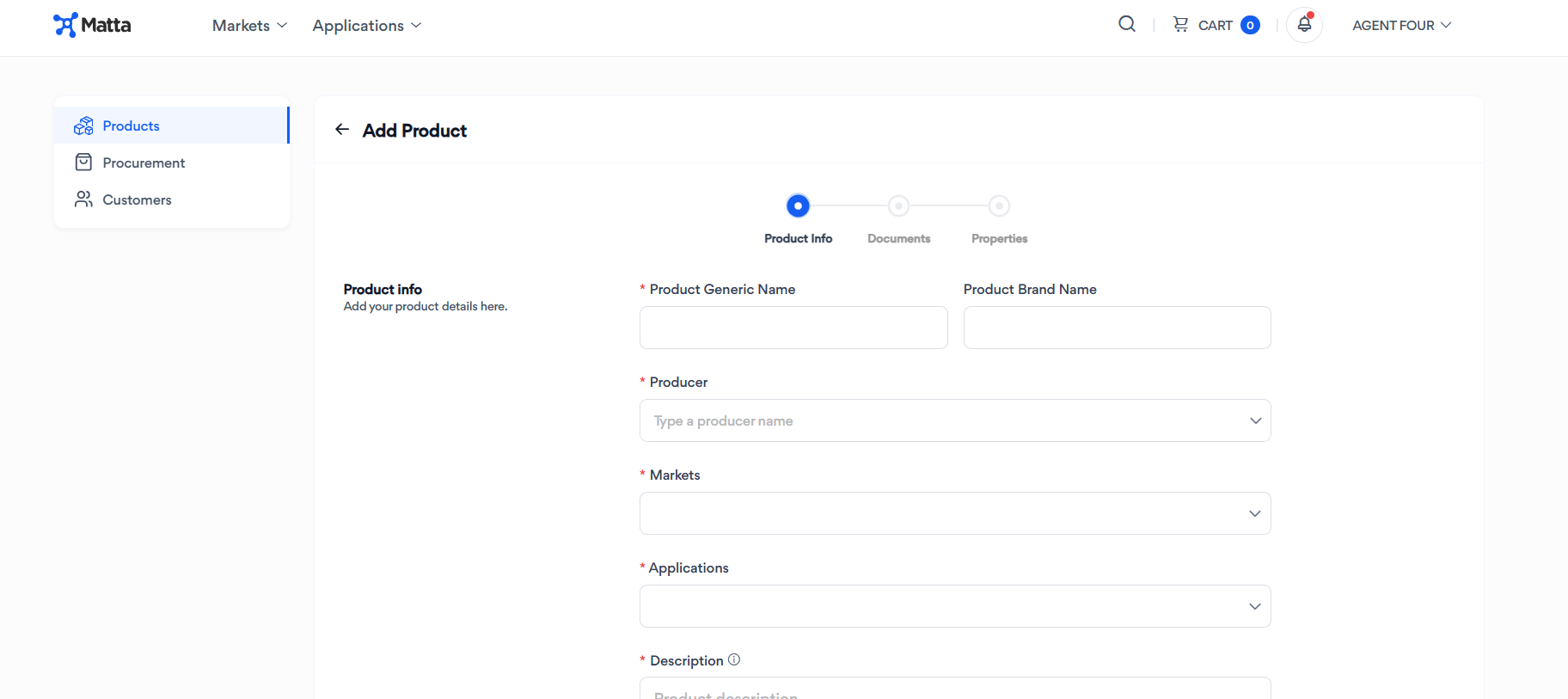Focus the Product description text area
This screenshot has height=699, width=1568.
point(955,688)
